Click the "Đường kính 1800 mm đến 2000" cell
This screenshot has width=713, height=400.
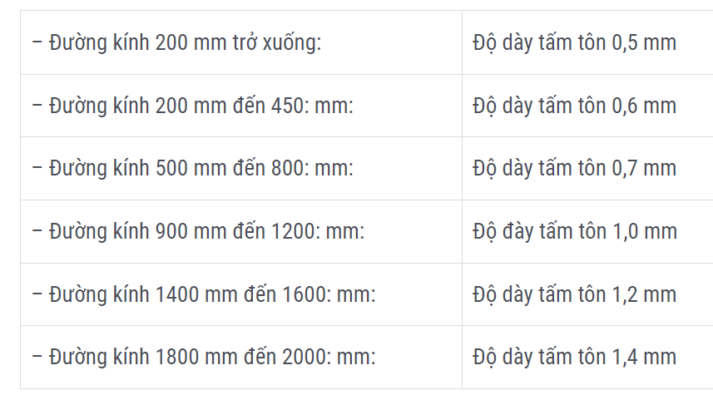pyautogui.click(x=203, y=357)
